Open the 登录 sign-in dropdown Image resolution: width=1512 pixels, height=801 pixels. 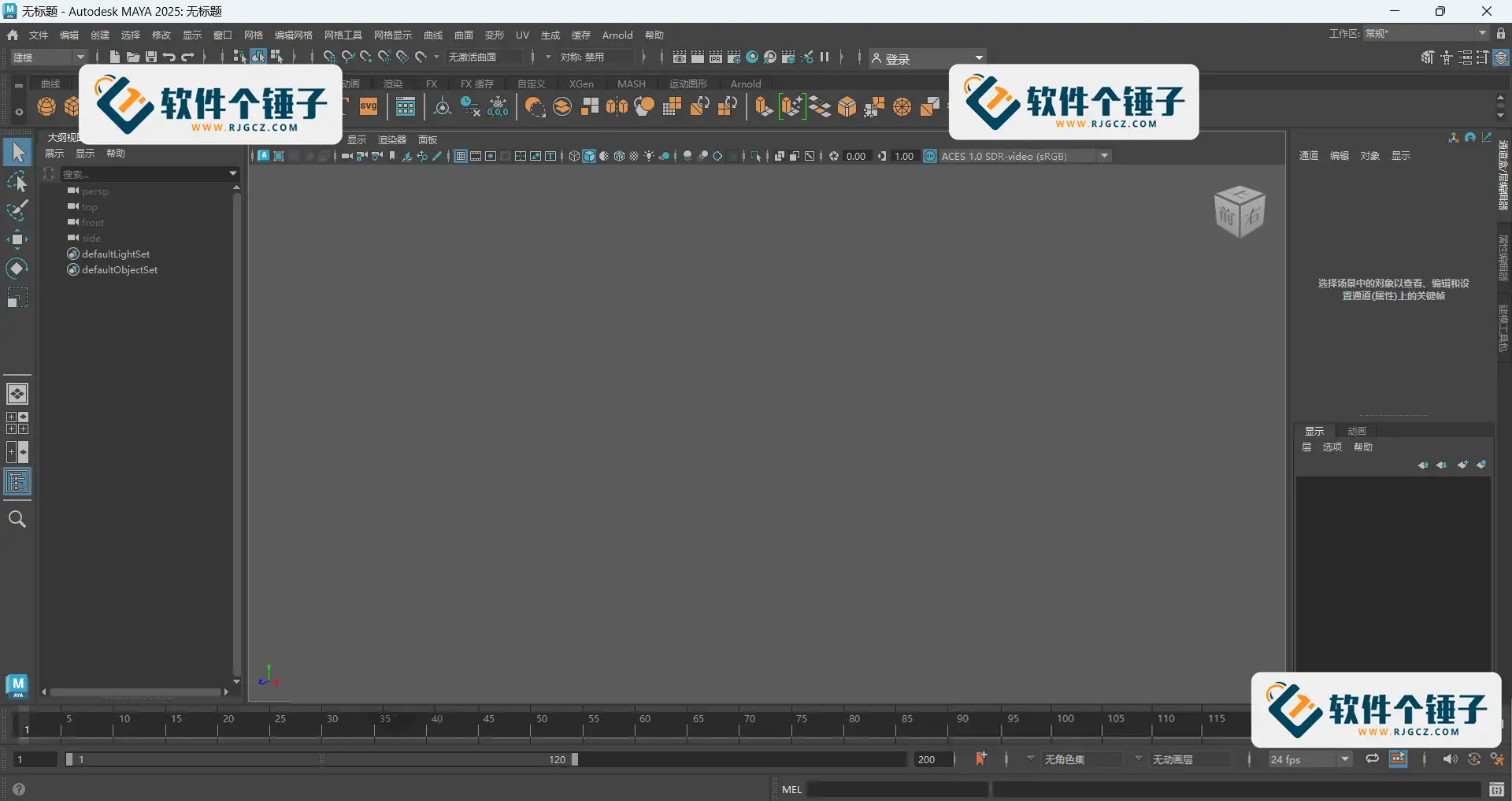928,57
